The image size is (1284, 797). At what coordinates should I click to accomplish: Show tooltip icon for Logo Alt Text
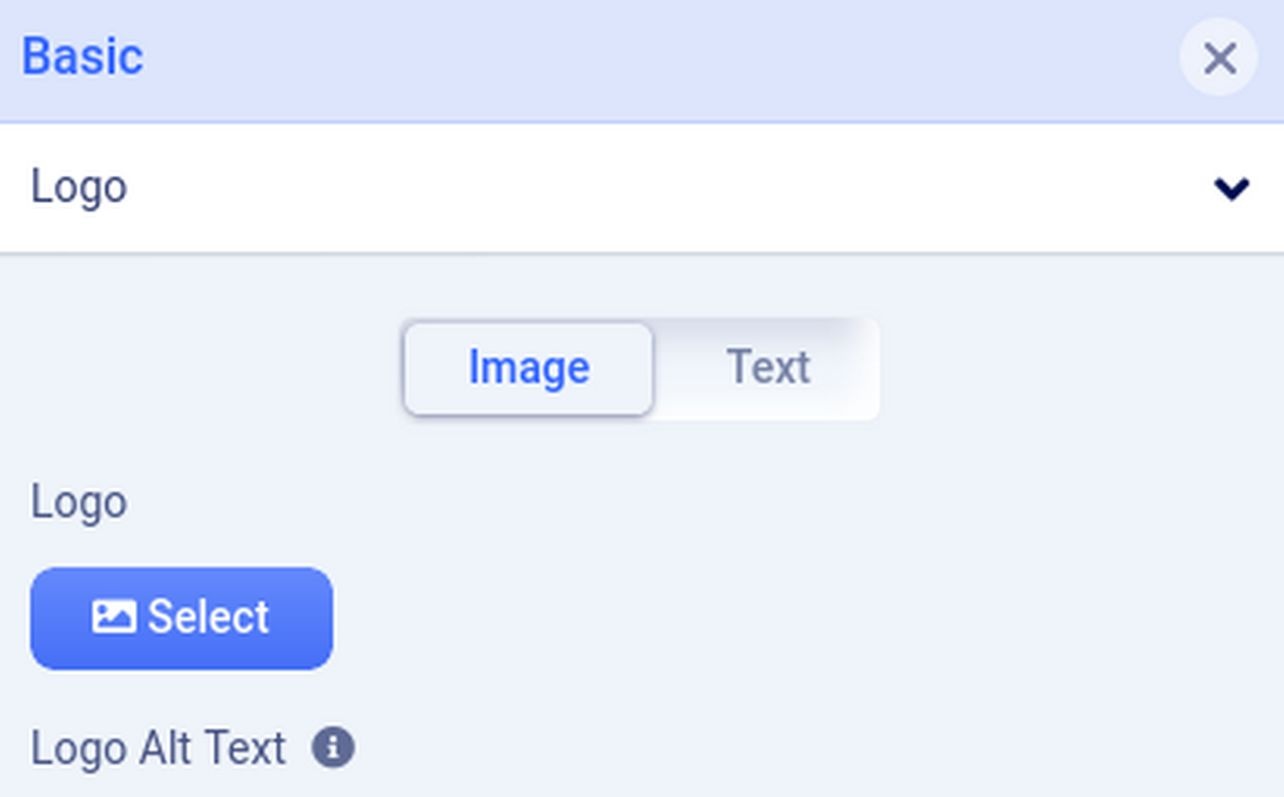[333, 748]
